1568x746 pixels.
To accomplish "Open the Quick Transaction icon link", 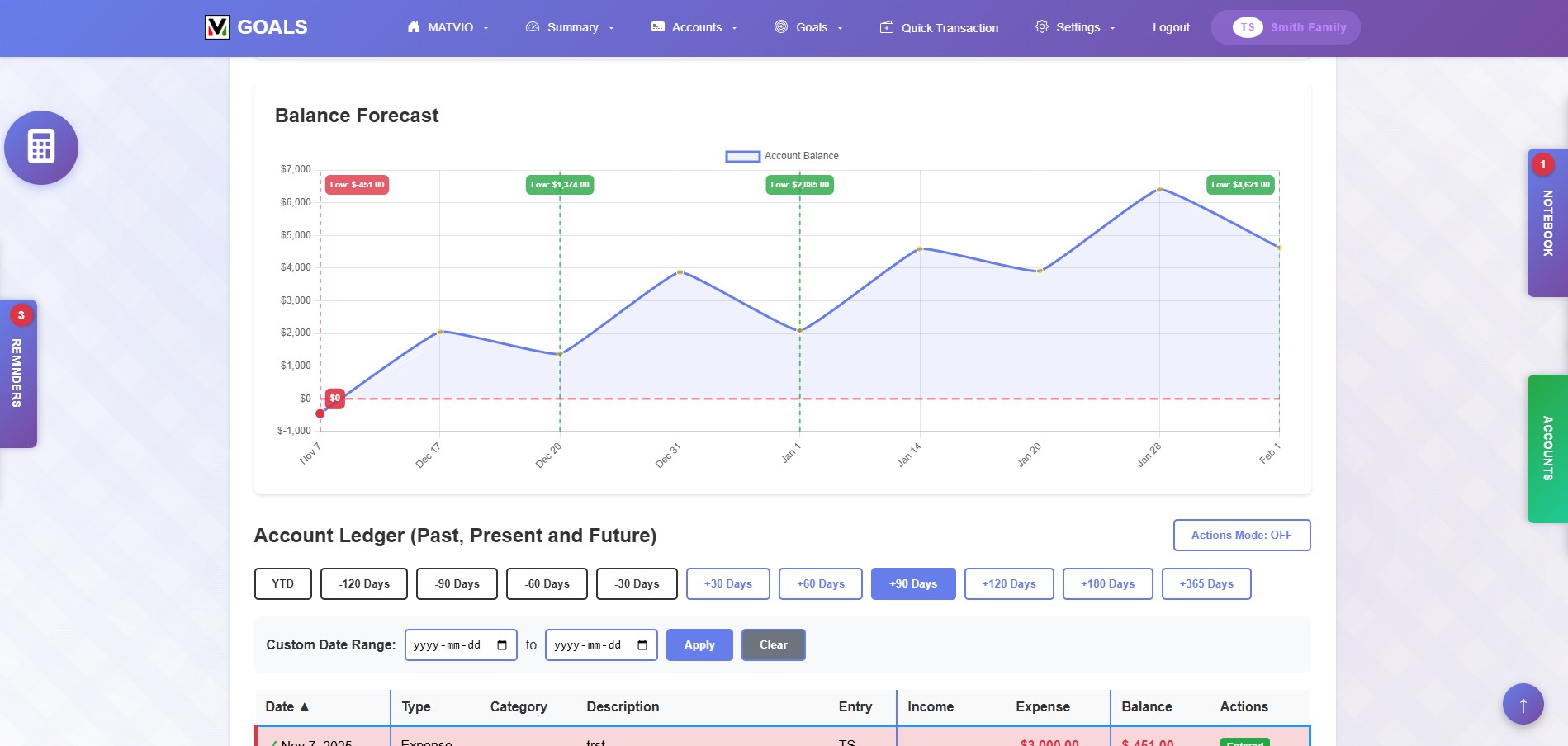I will pos(886,27).
